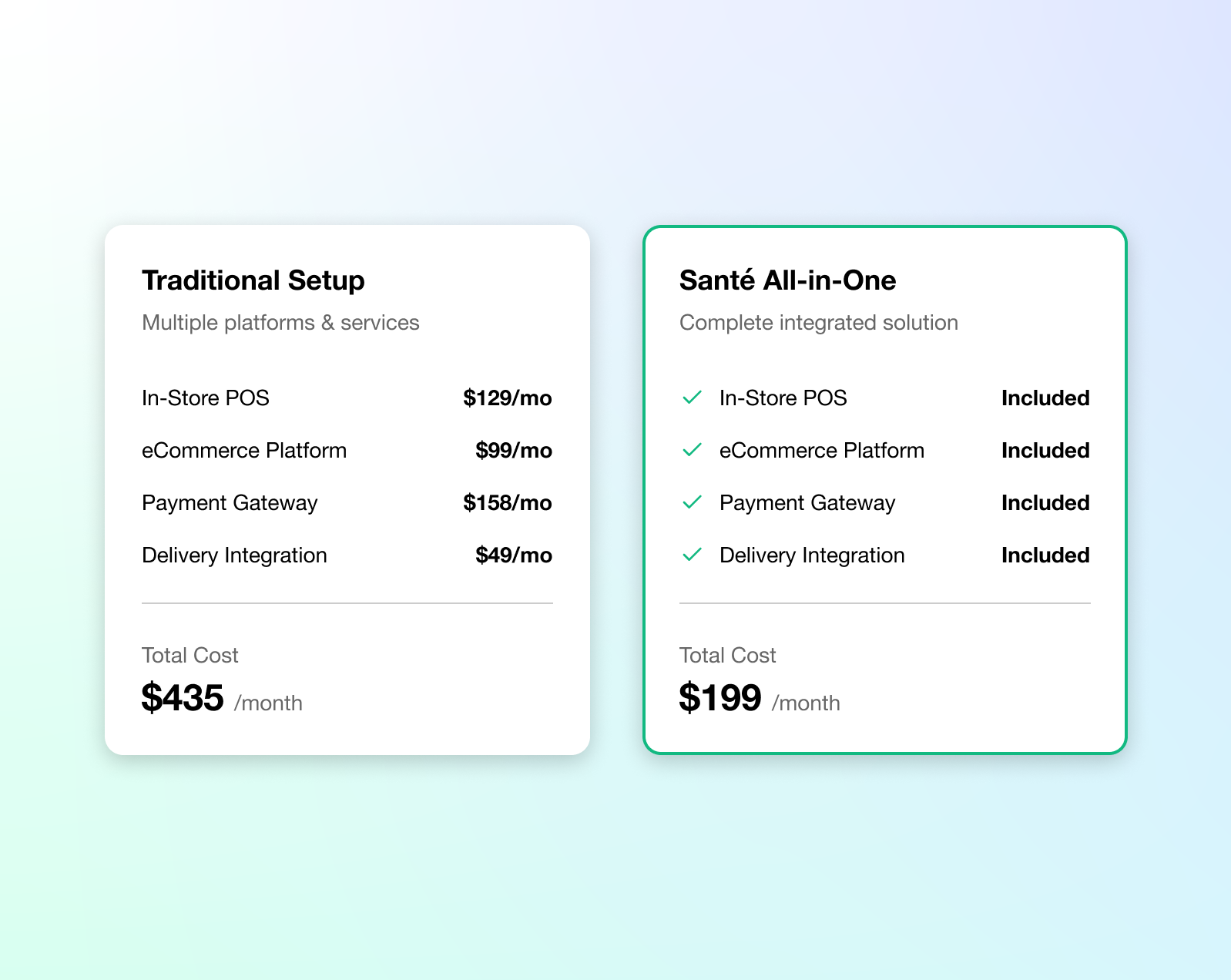The width and height of the screenshot is (1231, 980).
Task: Select the Traditional Setup card title
Action: click(253, 280)
